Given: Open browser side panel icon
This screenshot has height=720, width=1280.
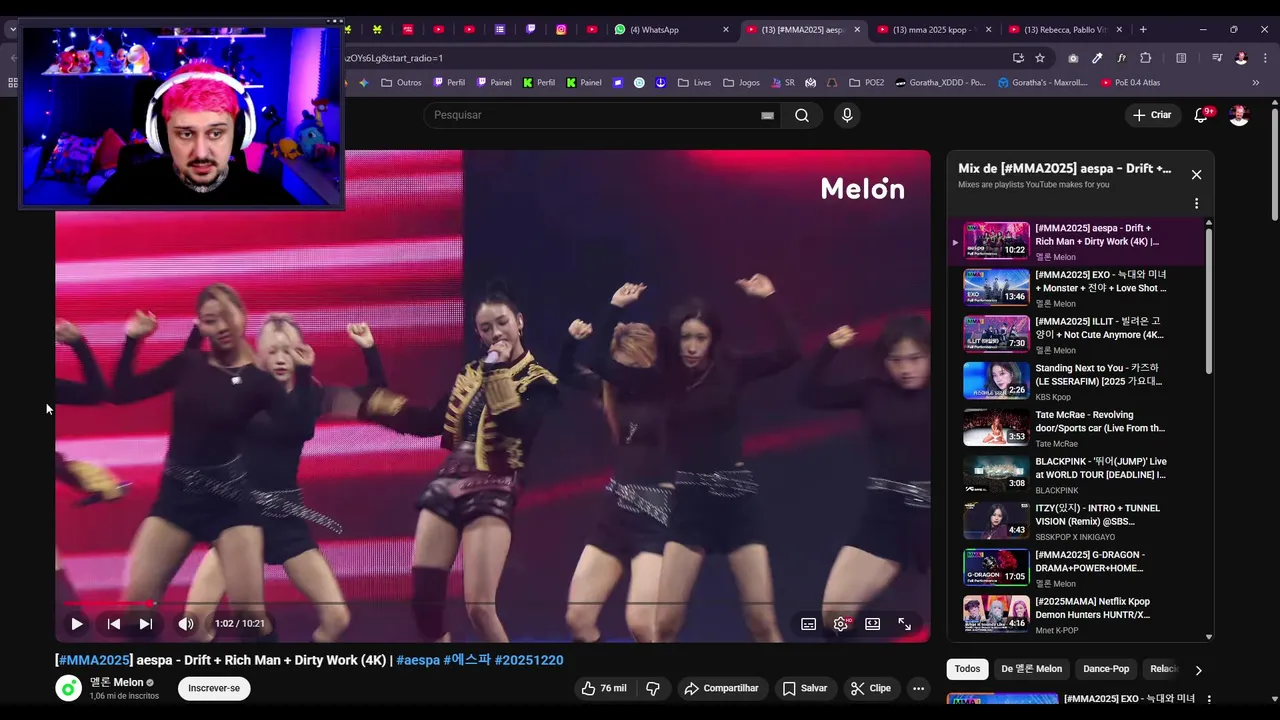Looking at the screenshot, I should (x=1181, y=58).
